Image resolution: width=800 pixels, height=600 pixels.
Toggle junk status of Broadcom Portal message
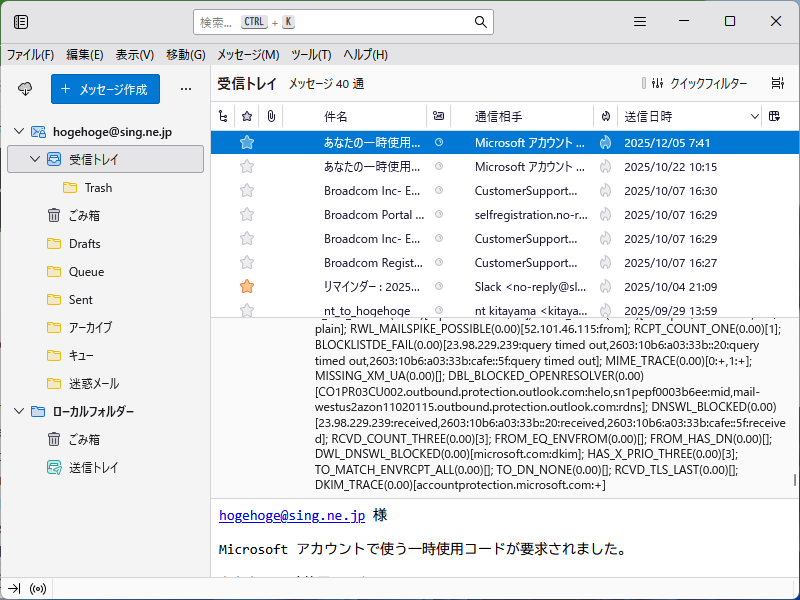[x=606, y=214]
